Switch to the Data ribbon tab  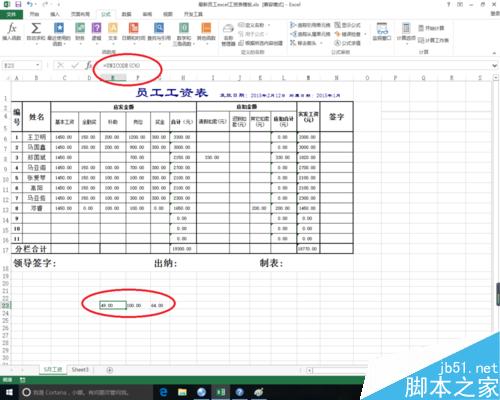point(126,14)
